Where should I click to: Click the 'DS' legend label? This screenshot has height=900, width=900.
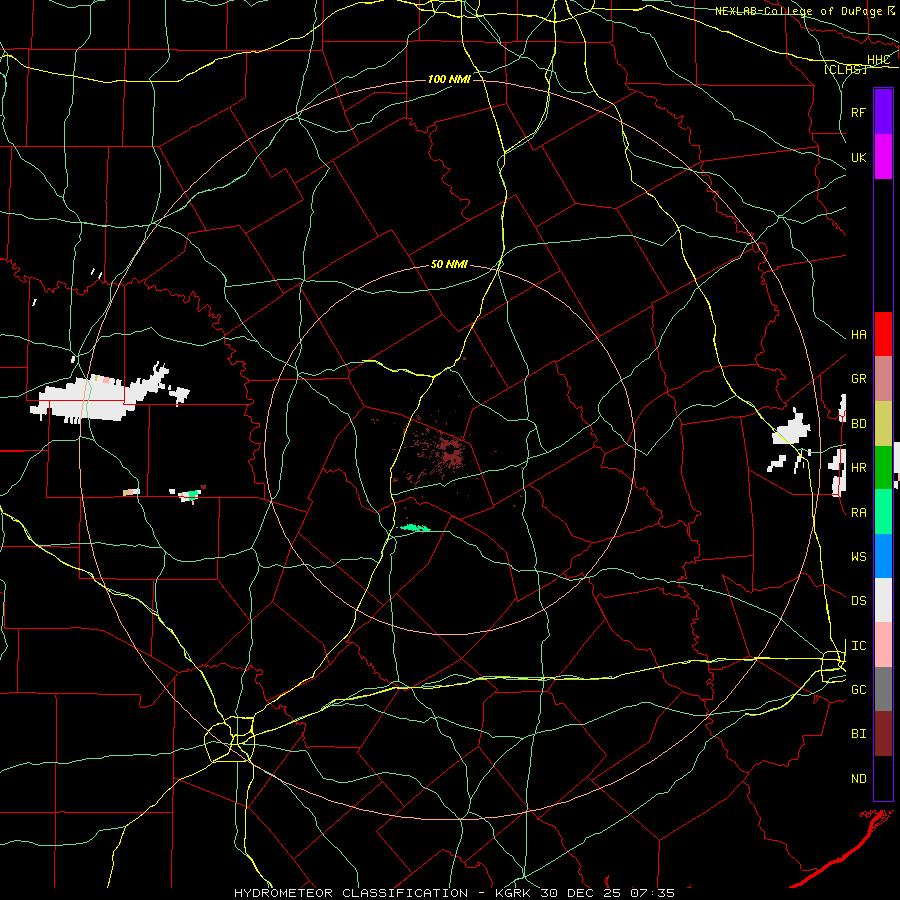pyautogui.click(x=858, y=601)
